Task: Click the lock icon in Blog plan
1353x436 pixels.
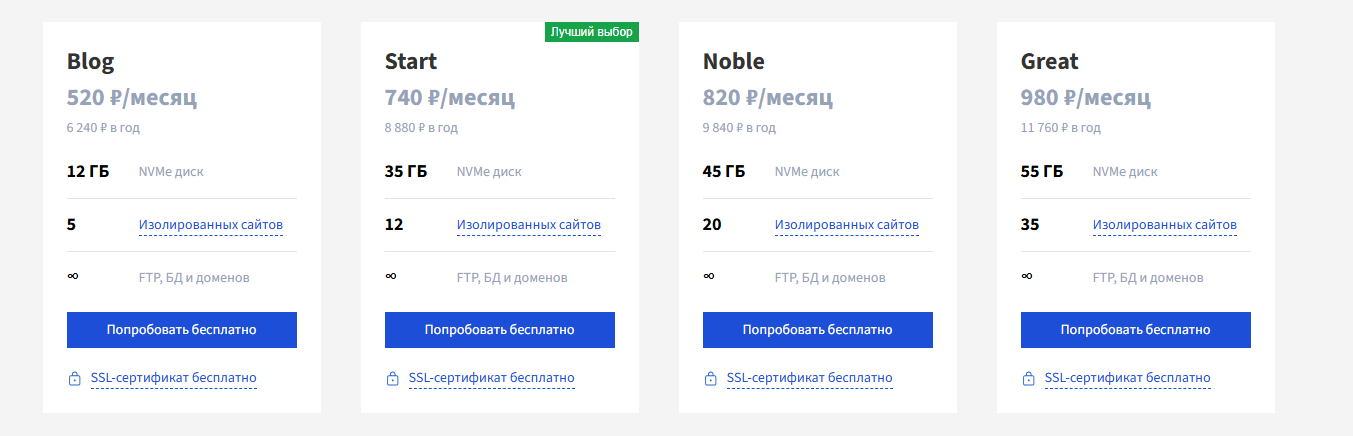Action: (x=74, y=379)
